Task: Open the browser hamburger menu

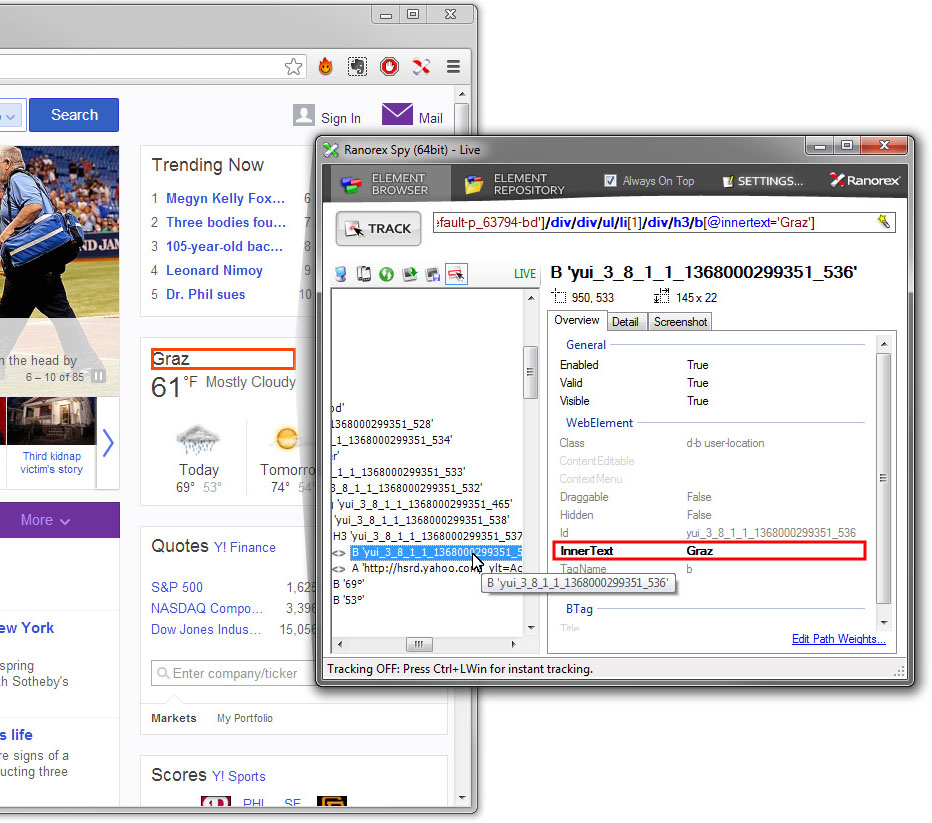Action: click(454, 66)
